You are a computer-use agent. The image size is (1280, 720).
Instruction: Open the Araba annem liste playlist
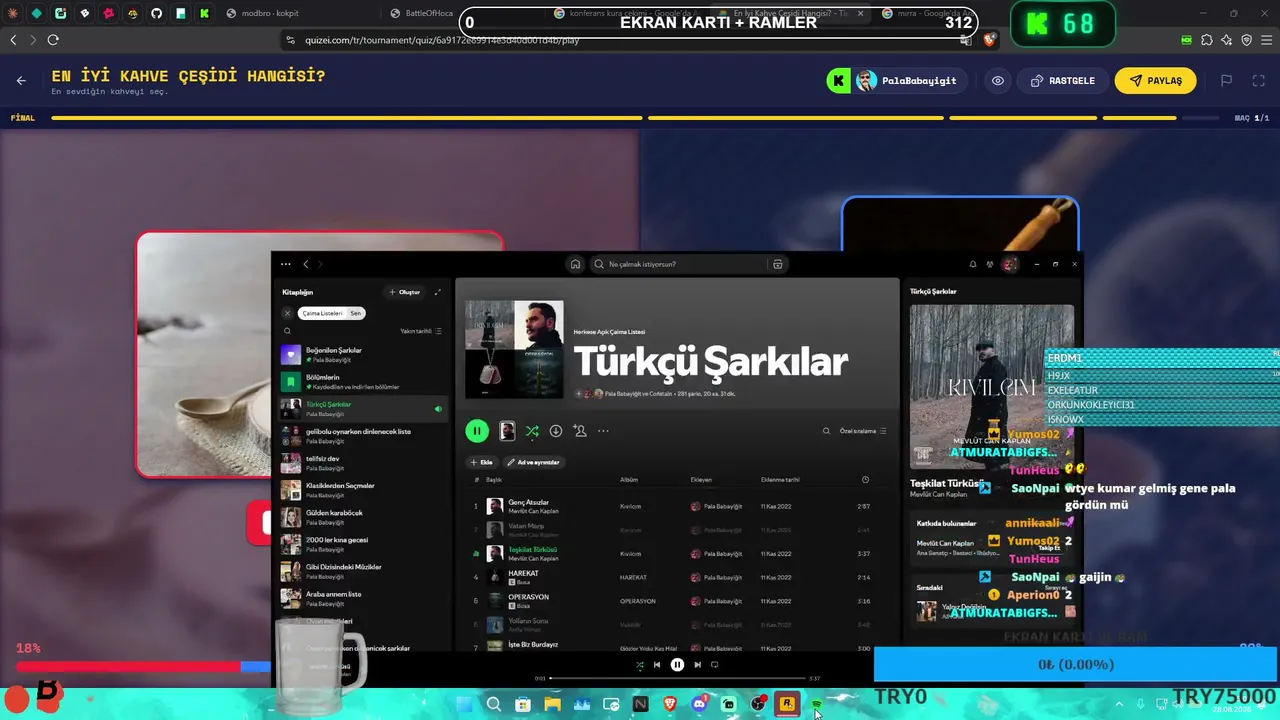[x=363, y=598]
